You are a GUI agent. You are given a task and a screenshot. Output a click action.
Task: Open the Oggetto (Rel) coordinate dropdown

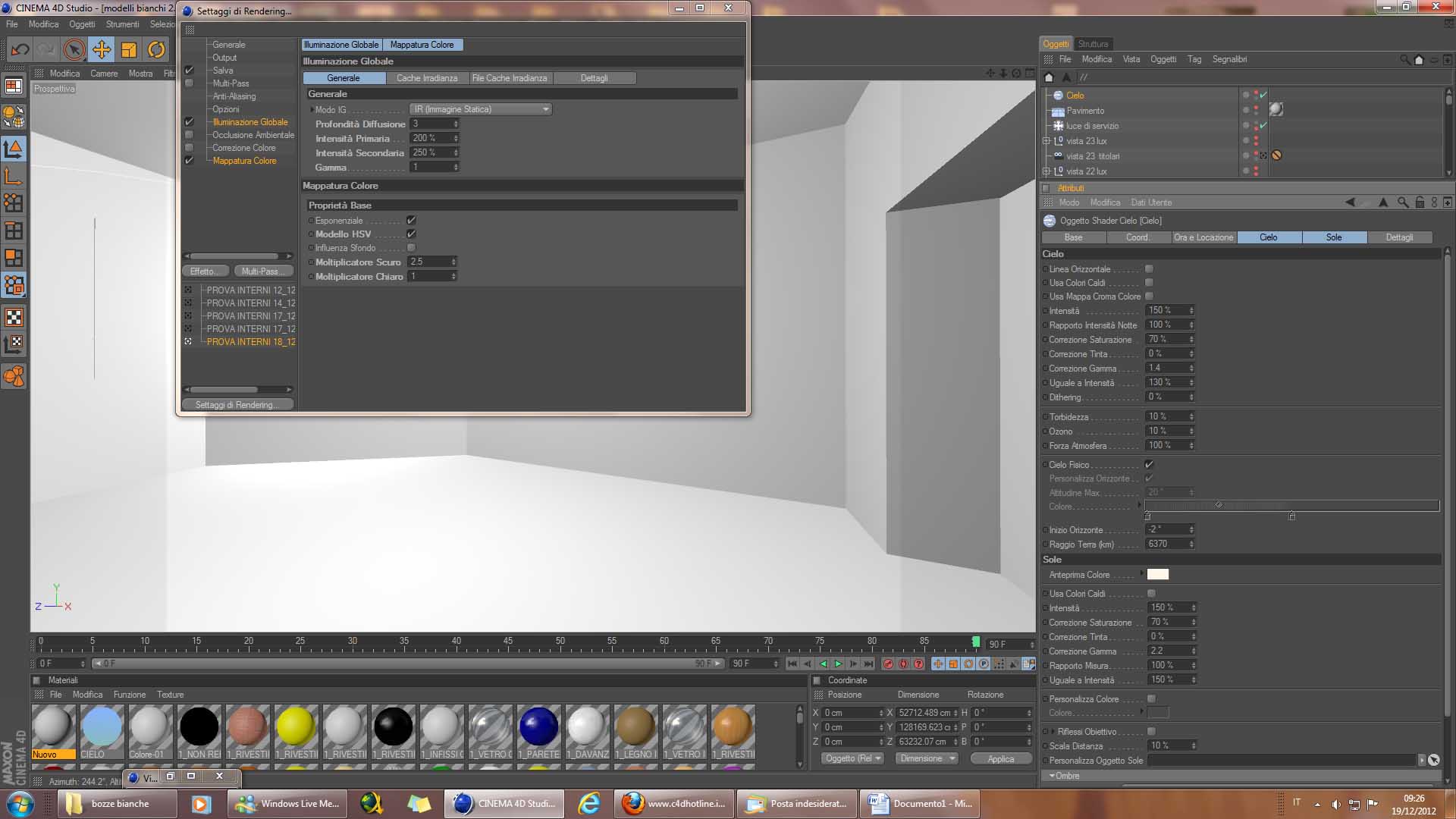tap(852, 758)
